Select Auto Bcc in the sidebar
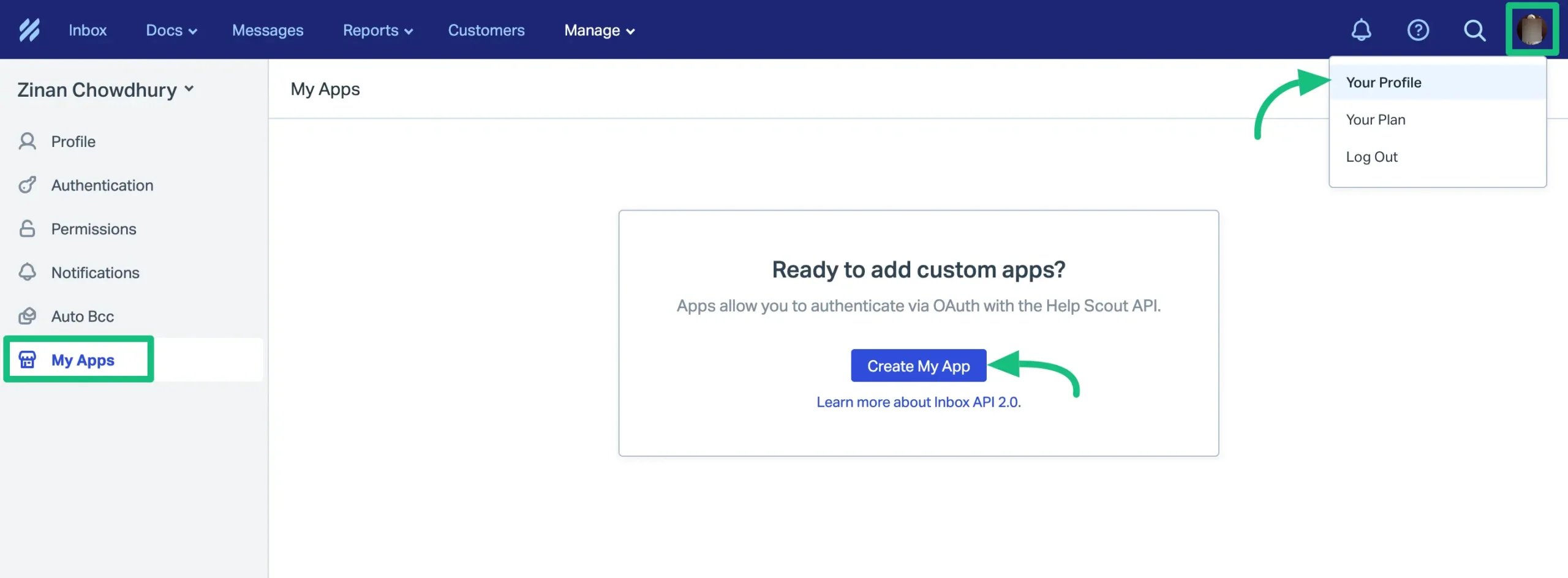 82,316
